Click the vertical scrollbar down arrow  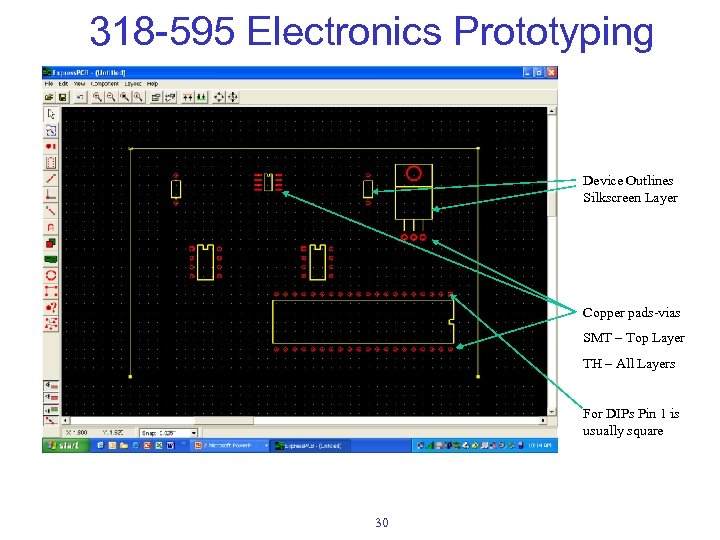tap(551, 412)
